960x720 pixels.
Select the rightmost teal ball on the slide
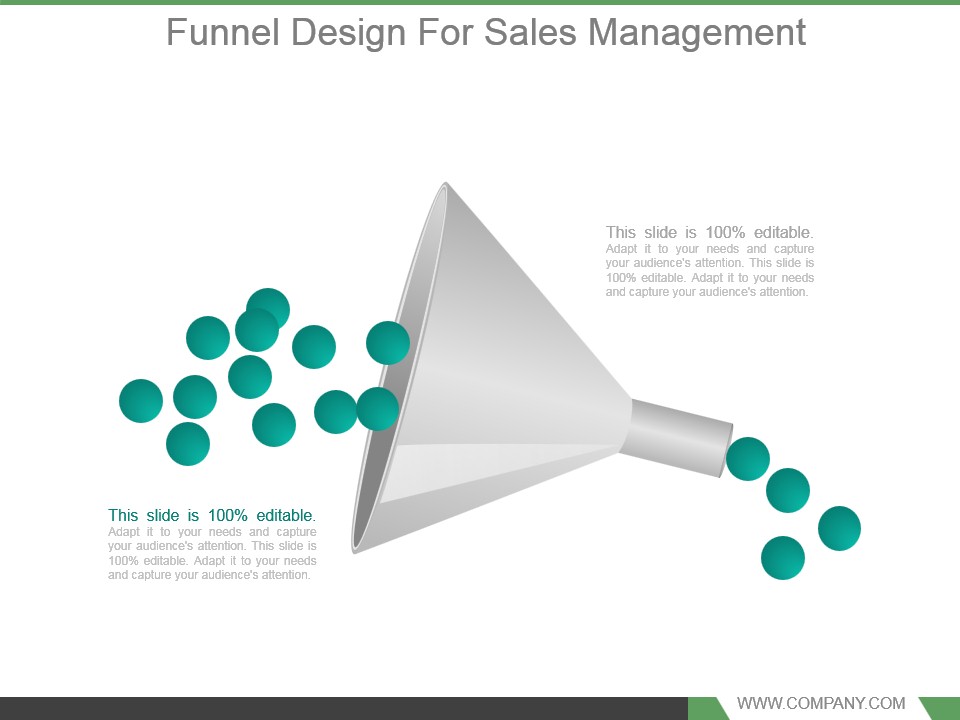[839, 528]
